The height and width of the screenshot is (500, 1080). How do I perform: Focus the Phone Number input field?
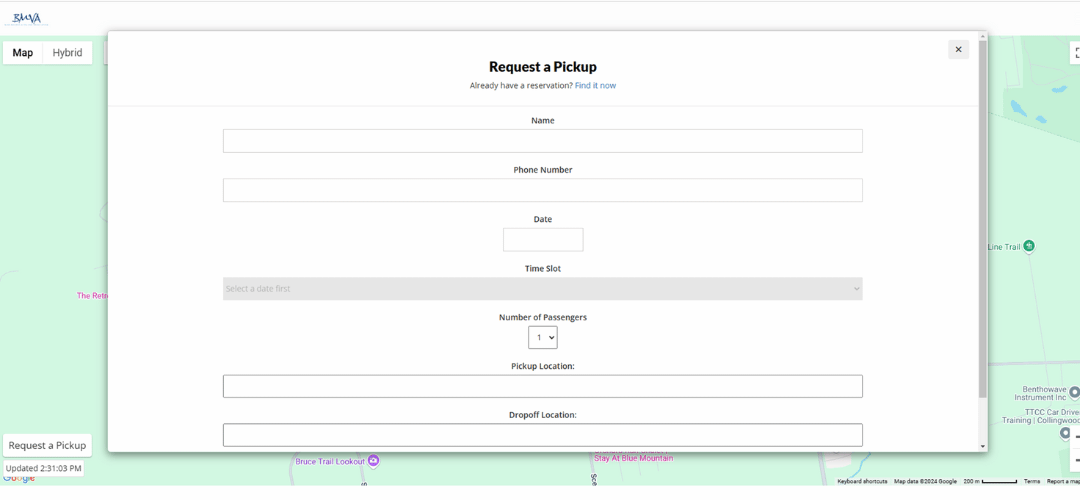[542, 190]
